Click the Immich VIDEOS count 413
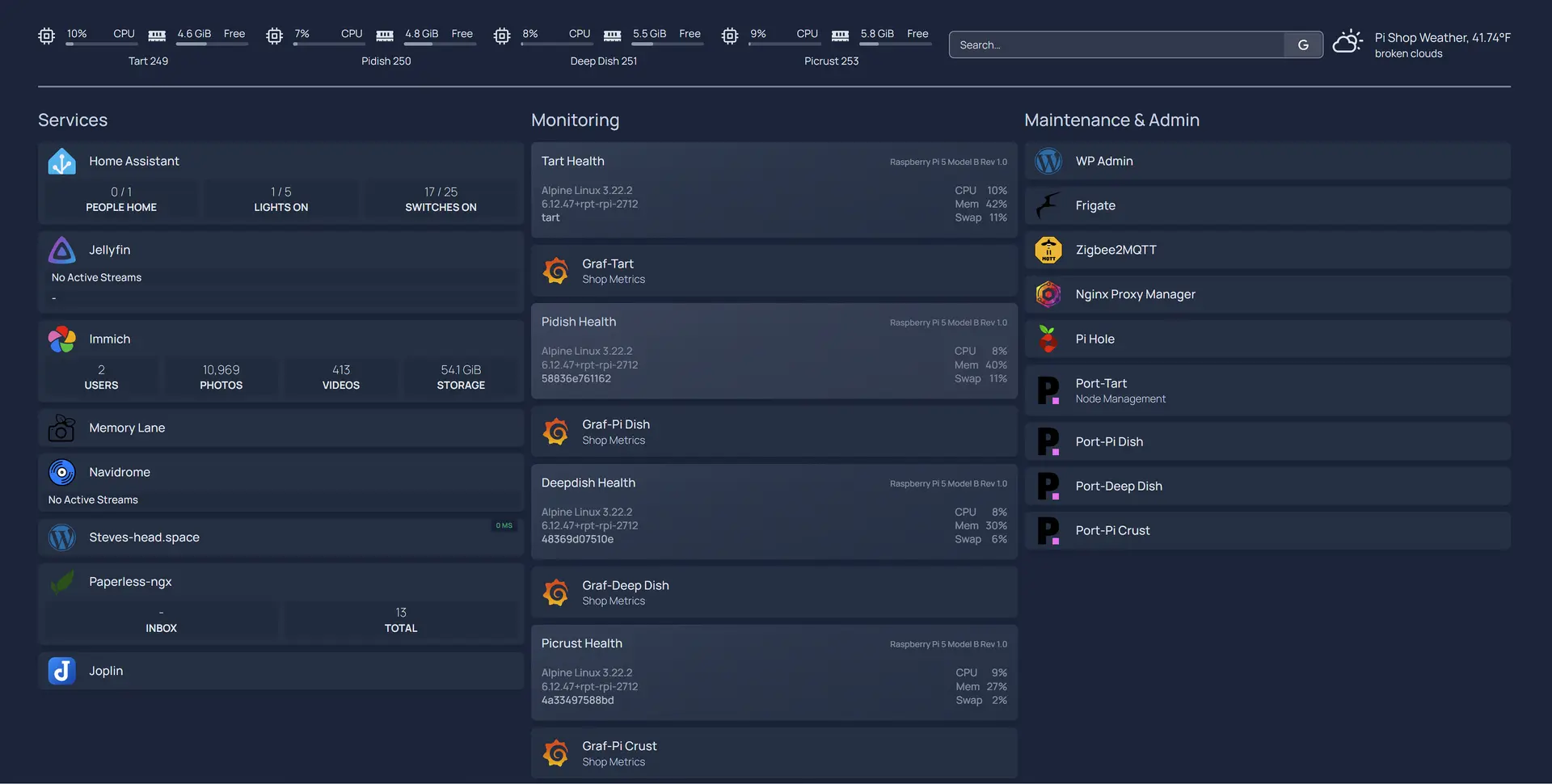 pos(341,370)
